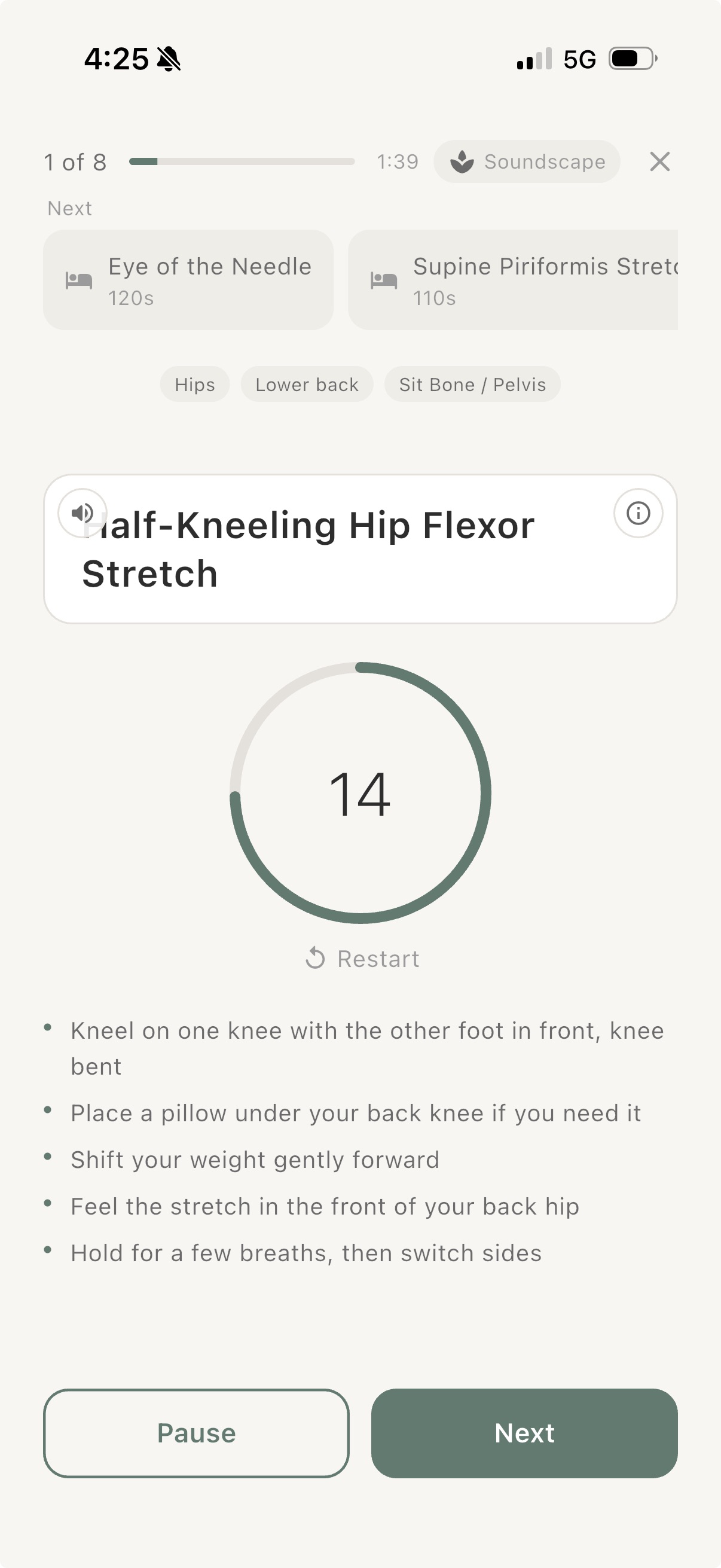721x1568 pixels.
Task: Select the Hips tag
Action: tap(195, 384)
